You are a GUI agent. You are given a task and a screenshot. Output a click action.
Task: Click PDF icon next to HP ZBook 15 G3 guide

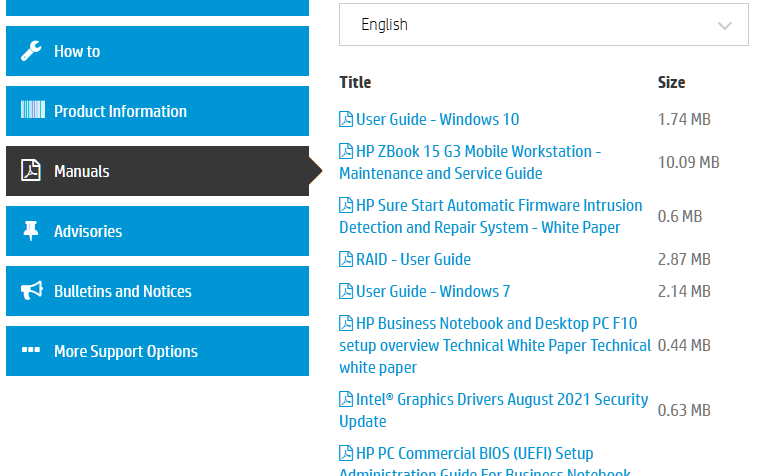coord(346,151)
